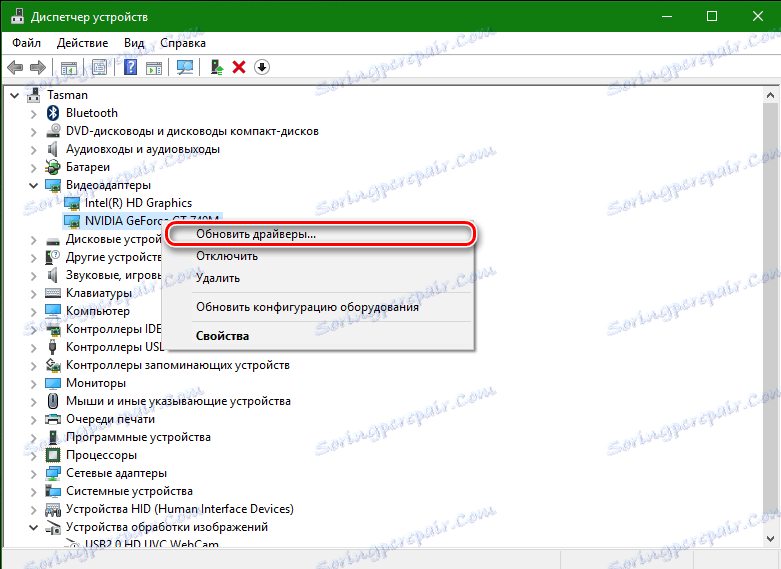The image size is (781, 569).
Task: Select the Компьютер category icon
Action: tap(53, 311)
